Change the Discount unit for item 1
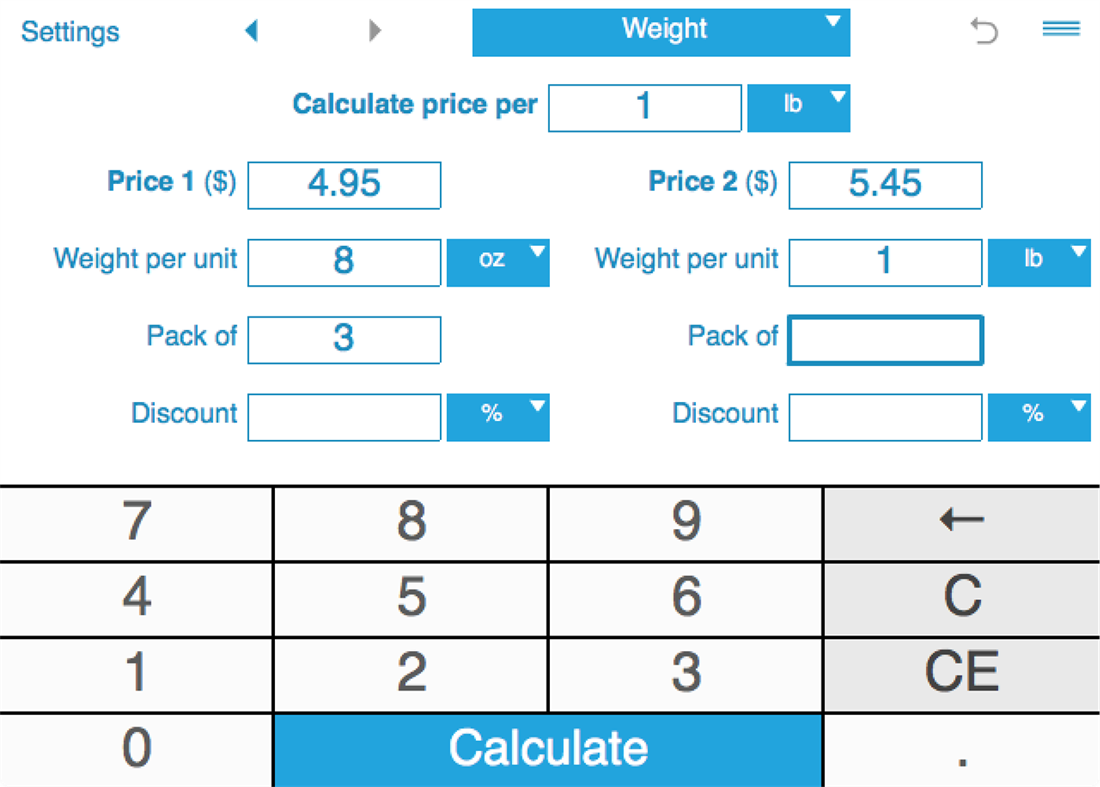The image size is (1100, 787). [498, 417]
